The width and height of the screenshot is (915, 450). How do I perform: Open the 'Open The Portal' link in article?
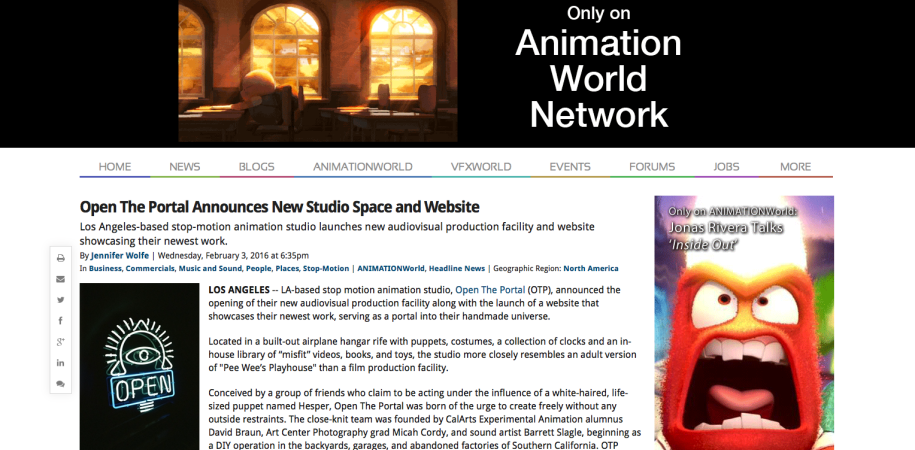[490, 289]
